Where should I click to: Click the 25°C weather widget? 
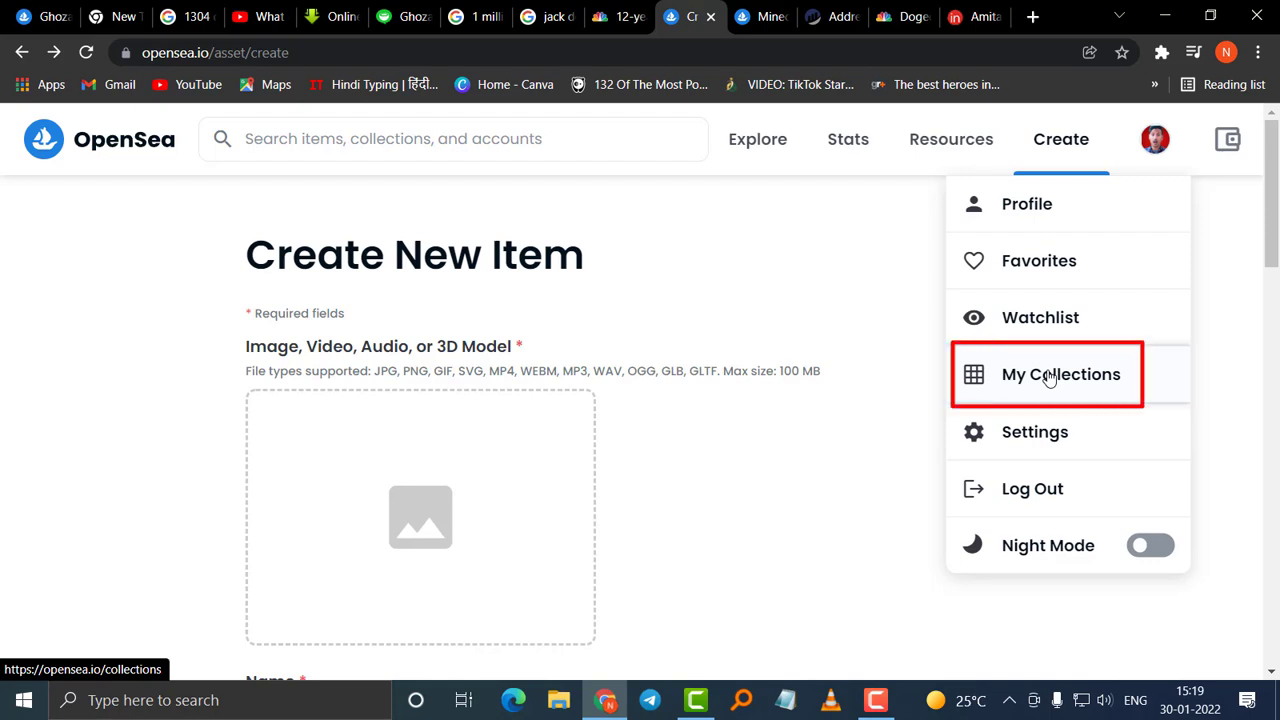[957, 700]
